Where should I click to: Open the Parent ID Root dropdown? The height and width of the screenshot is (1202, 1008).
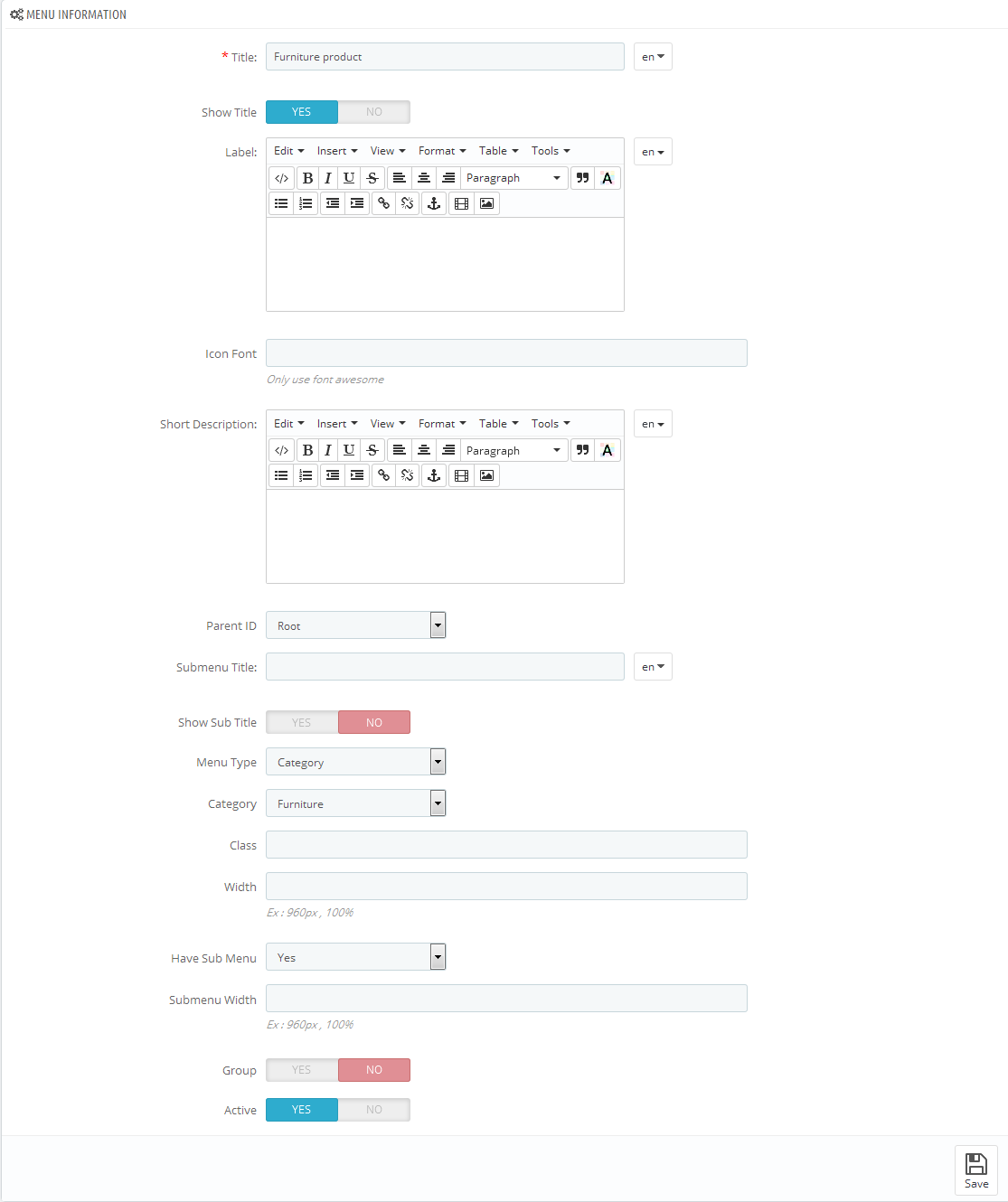(x=356, y=625)
